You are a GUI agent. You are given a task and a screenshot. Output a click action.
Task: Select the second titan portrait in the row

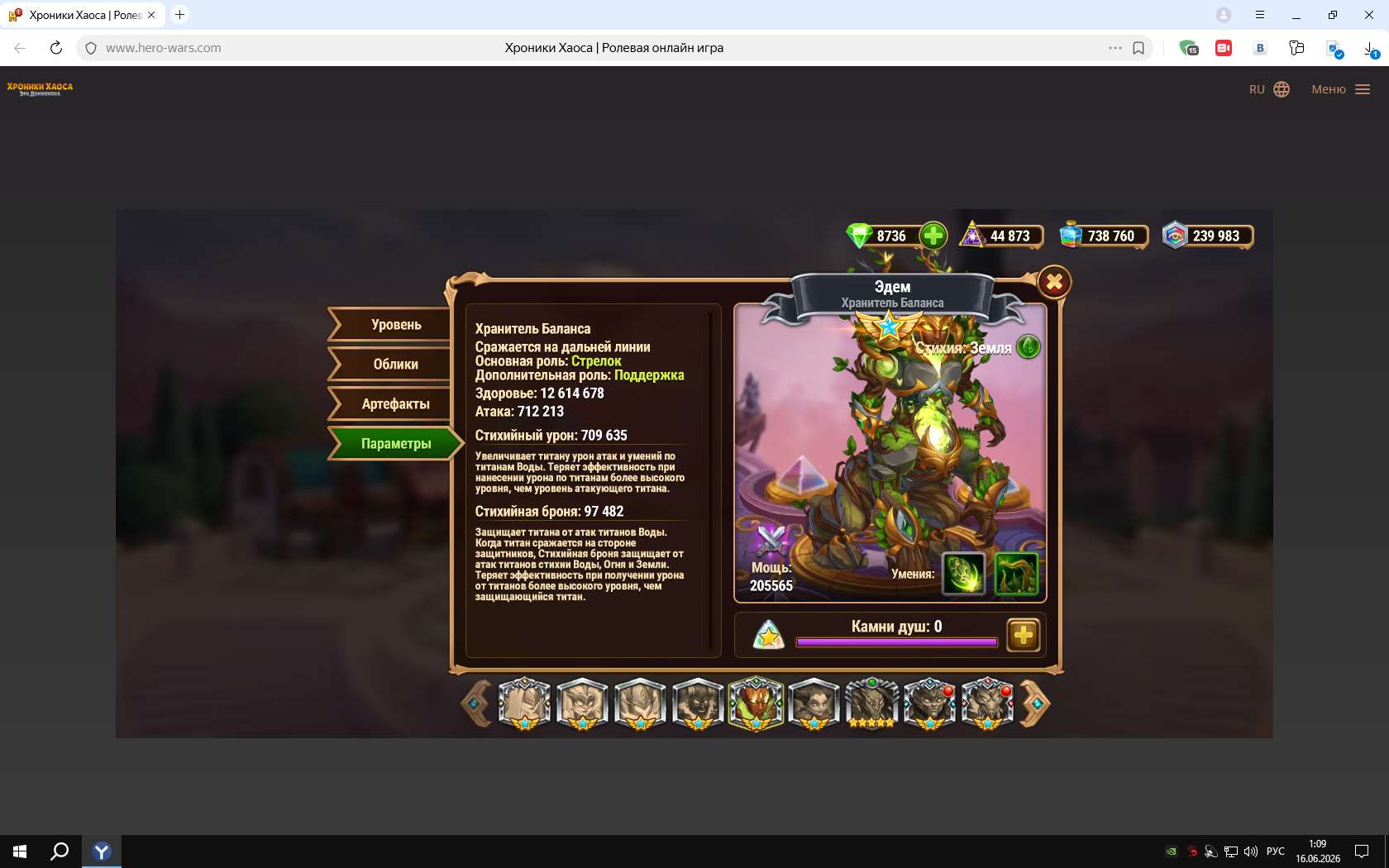(582, 703)
